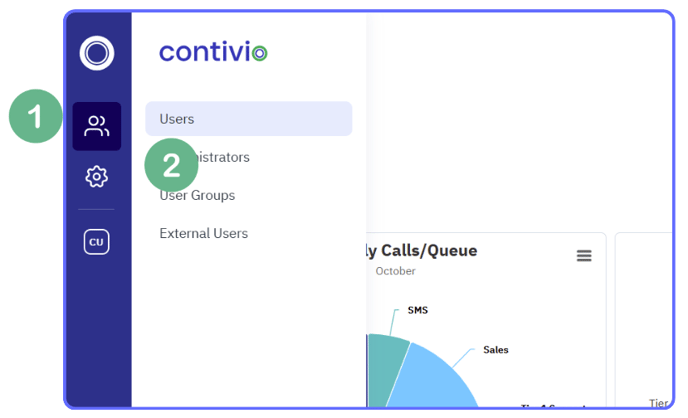This screenshot has width=688, height=418.
Task: Click the Contivio circular logo in sidebar
Action: coord(97,52)
